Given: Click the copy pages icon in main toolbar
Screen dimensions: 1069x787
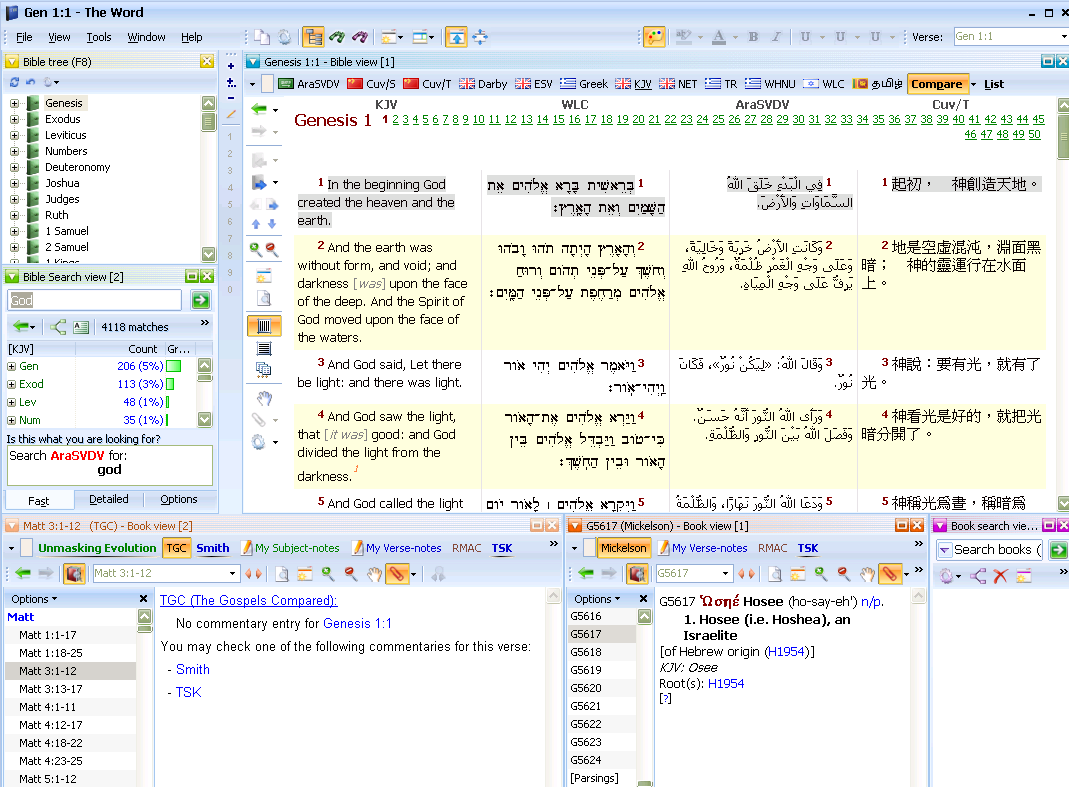Looking at the screenshot, I should click(262, 37).
